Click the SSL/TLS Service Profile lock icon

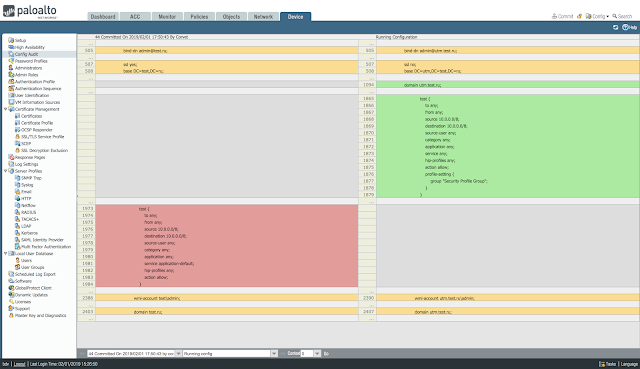point(17,137)
